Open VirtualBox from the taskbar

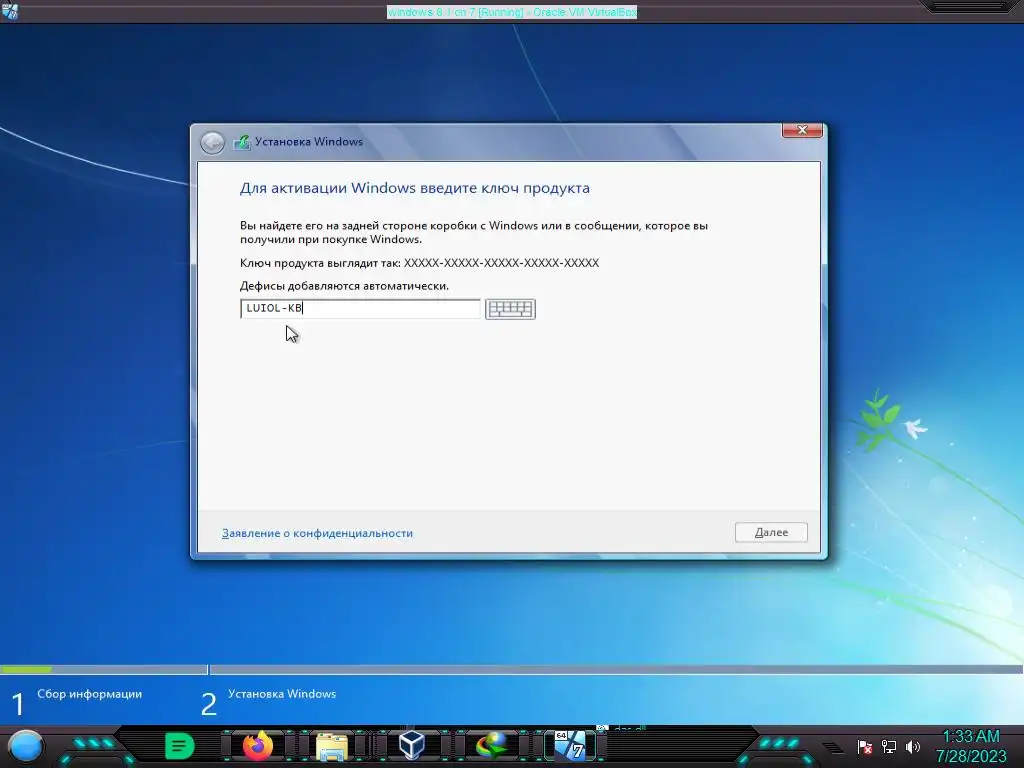[411, 745]
